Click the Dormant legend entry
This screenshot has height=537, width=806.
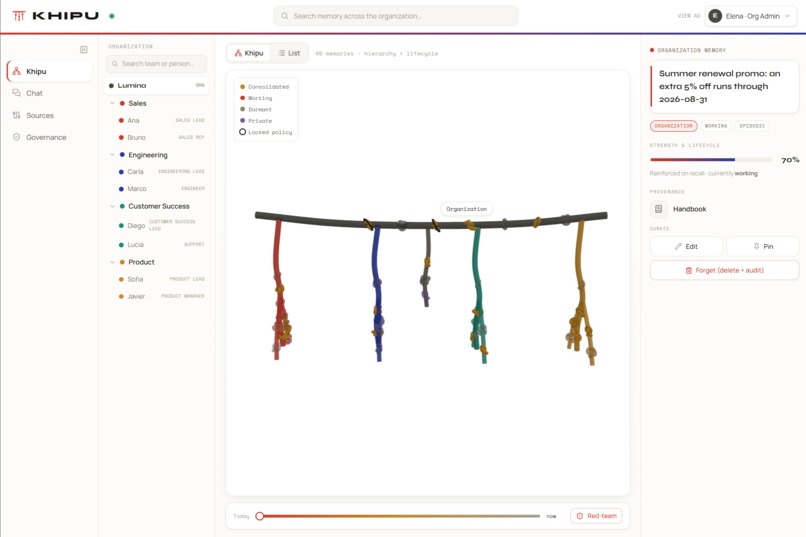click(256, 109)
